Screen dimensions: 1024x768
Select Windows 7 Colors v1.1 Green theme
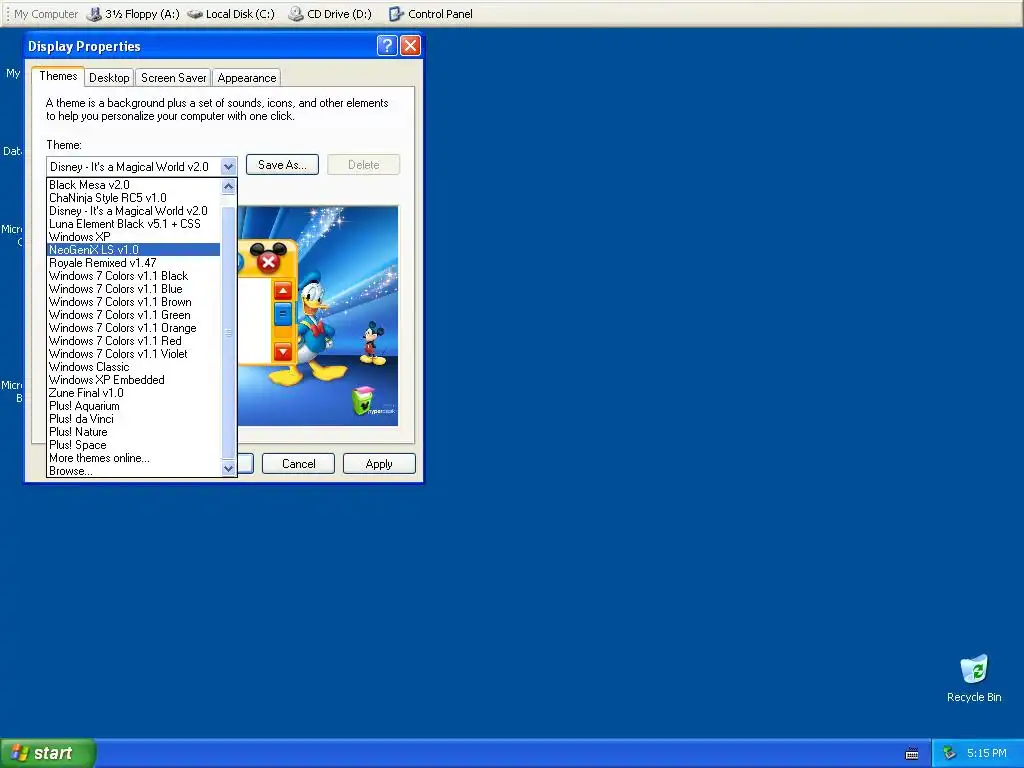[134, 315]
